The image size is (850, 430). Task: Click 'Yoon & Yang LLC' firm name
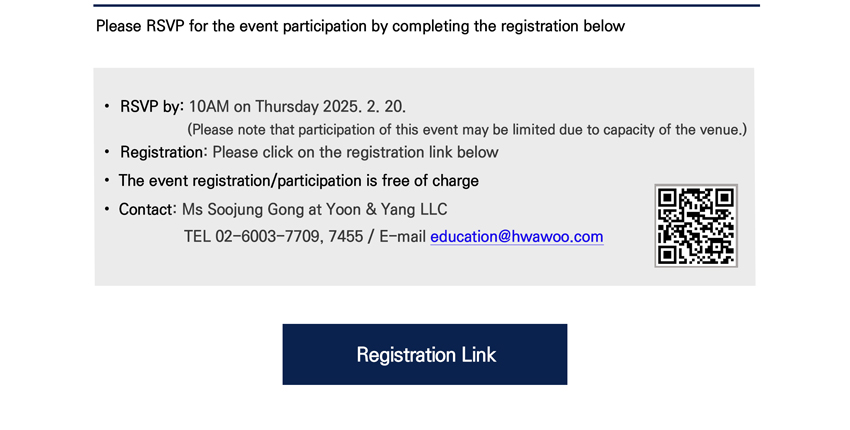pos(387,209)
